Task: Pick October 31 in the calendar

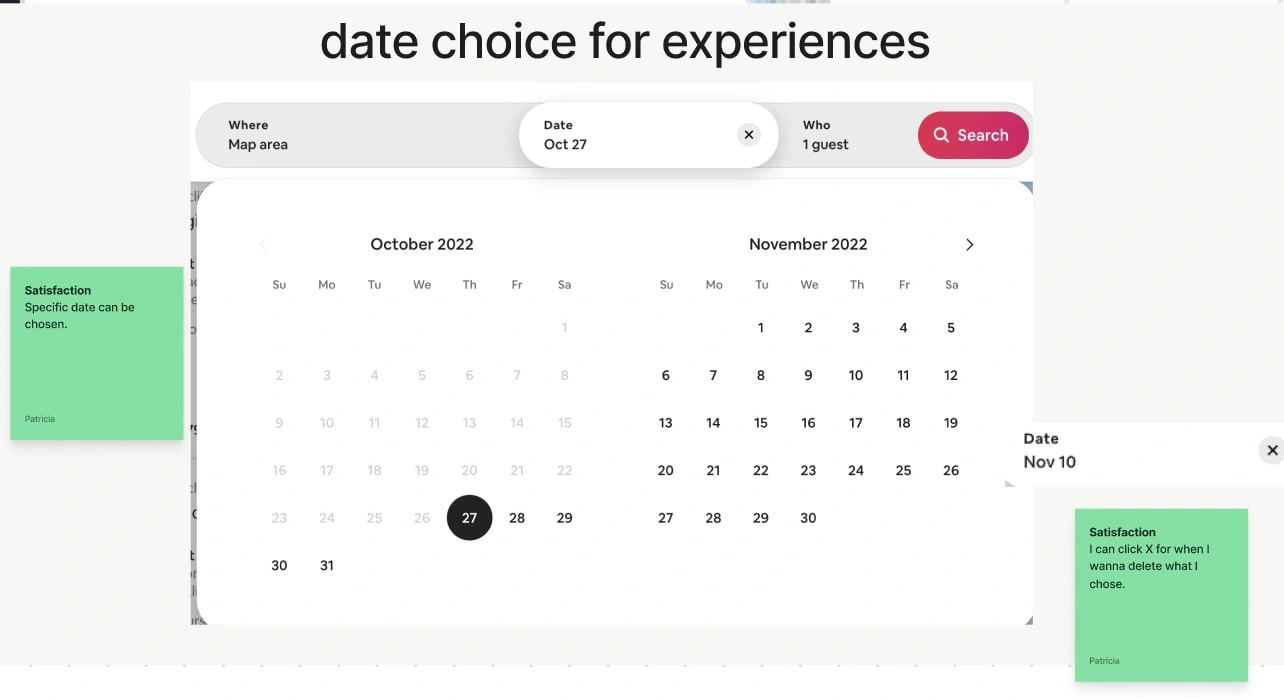Action: pyautogui.click(x=327, y=566)
